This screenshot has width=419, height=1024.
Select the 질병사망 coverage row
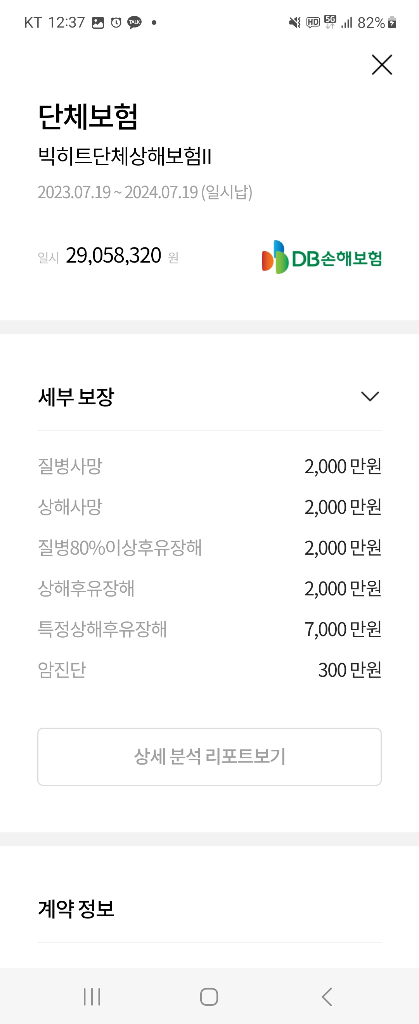[210, 467]
